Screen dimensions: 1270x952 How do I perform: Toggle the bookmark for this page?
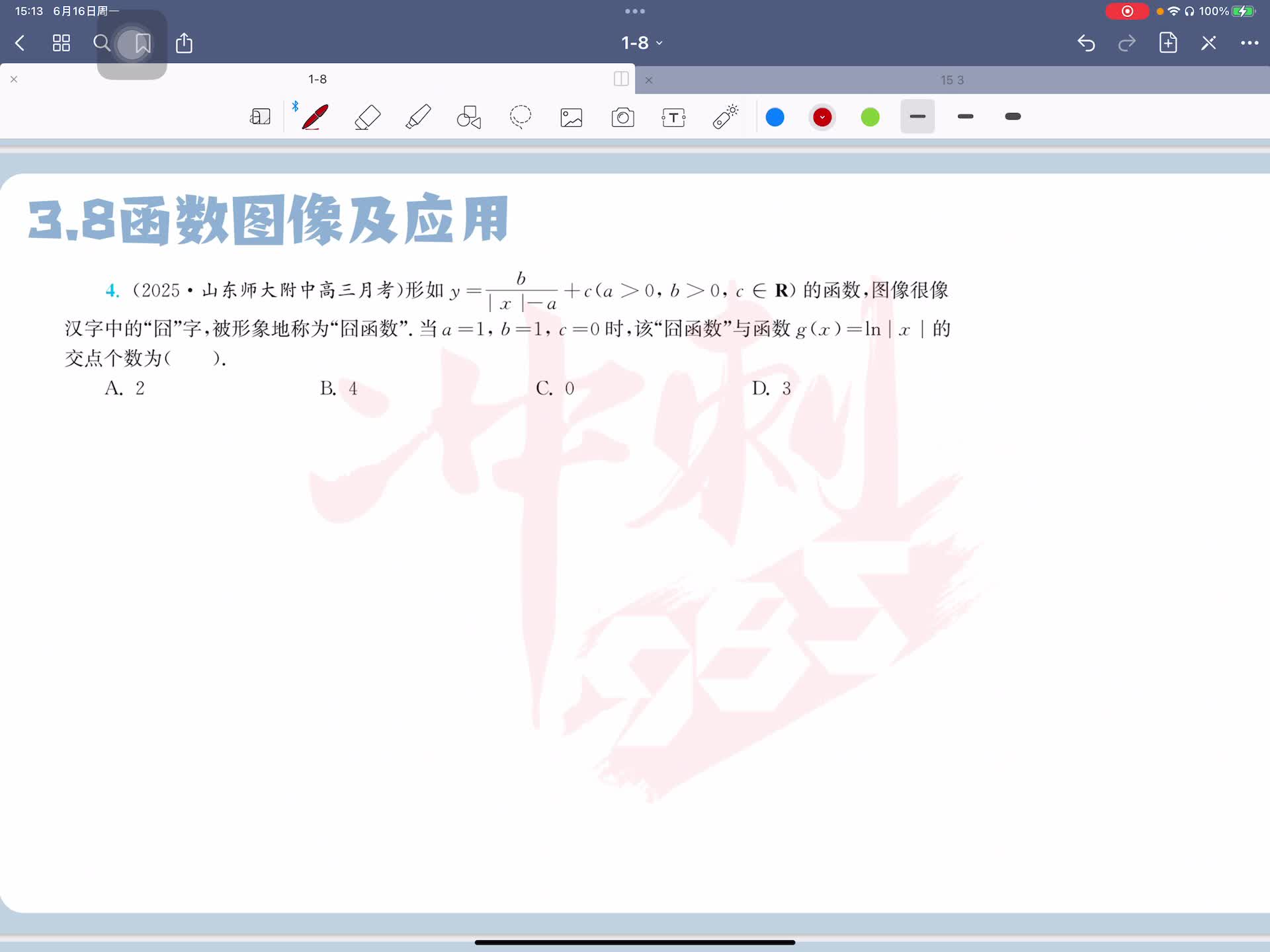[142, 44]
